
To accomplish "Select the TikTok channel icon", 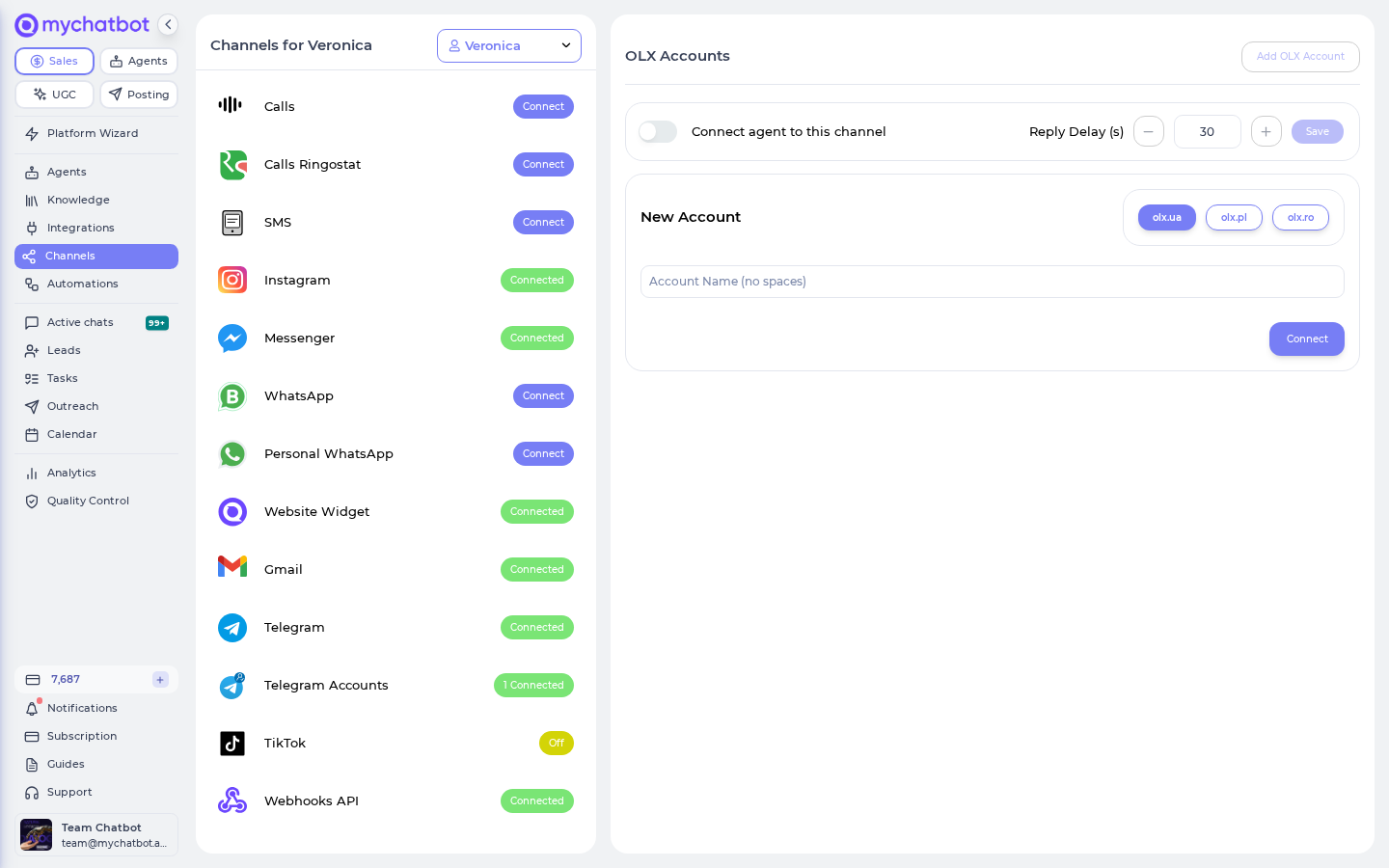I will 232,744.
